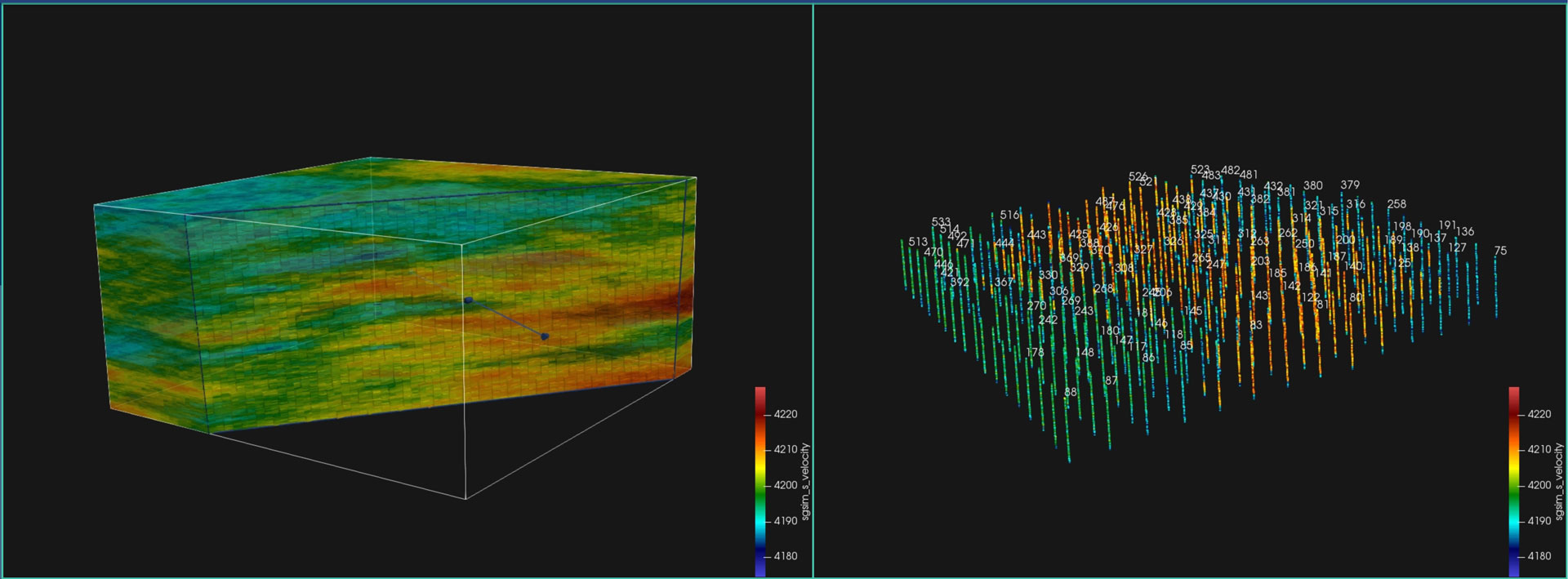The height and width of the screenshot is (579, 1568).
Task: Click the lower-right sphere handle of the slice widget
Action: [545, 336]
